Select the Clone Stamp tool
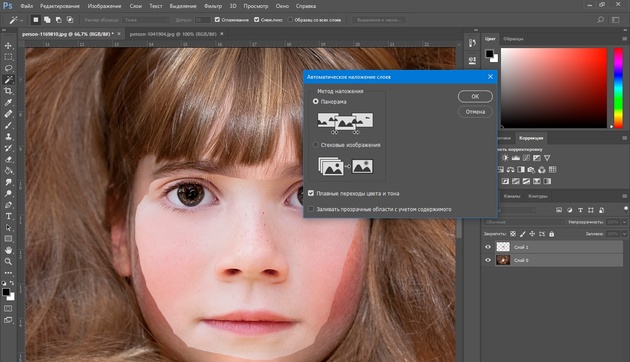Image resolution: width=630 pixels, height=362 pixels. [x=8, y=137]
